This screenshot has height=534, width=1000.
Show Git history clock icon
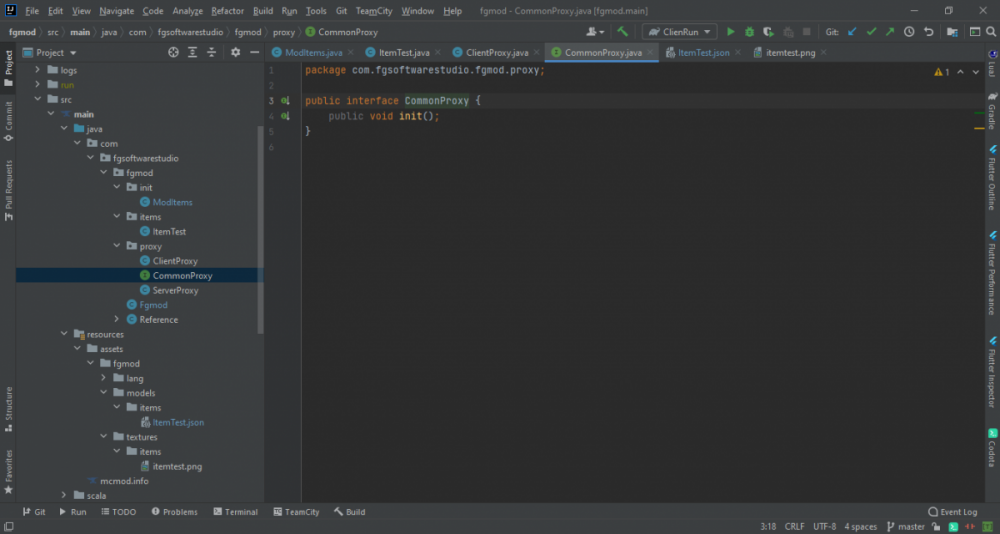coord(909,32)
